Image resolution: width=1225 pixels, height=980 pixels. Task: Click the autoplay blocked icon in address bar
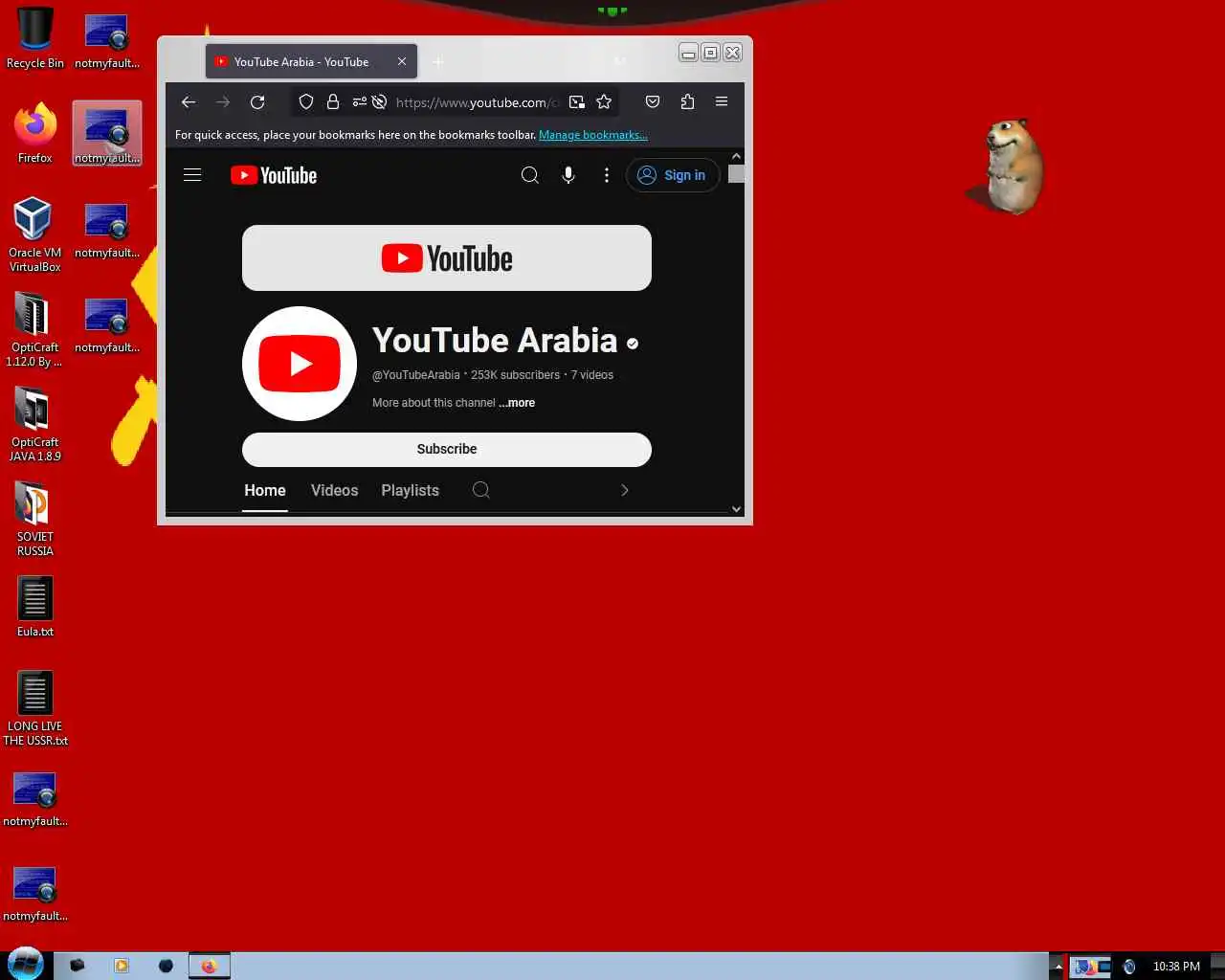click(x=379, y=102)
